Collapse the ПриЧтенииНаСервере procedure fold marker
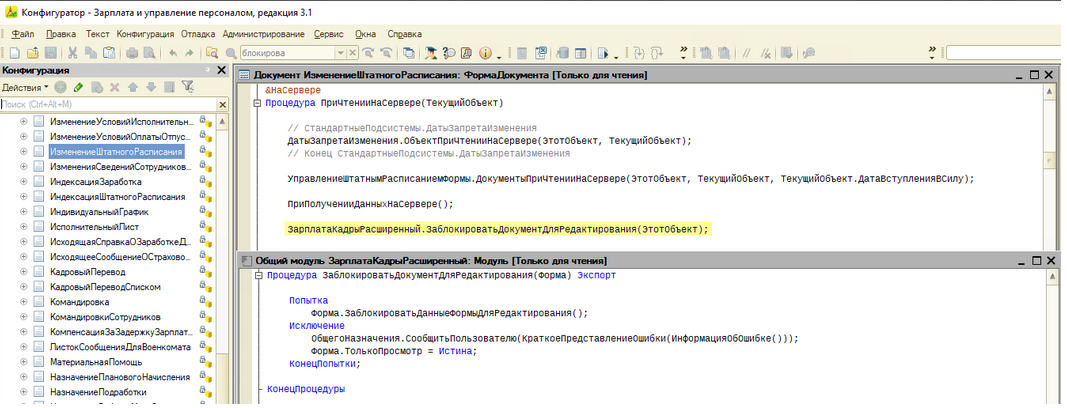This screenshot has height=408, width=1067. tap(257, 103)
